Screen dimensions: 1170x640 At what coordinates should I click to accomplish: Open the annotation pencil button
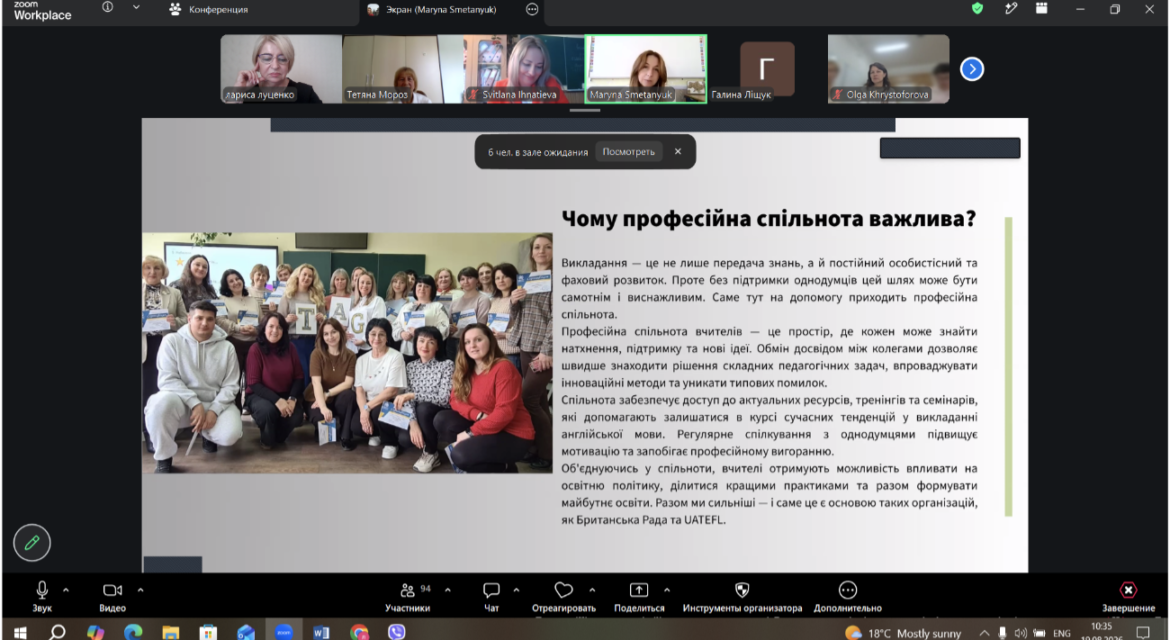coord(32,542)
